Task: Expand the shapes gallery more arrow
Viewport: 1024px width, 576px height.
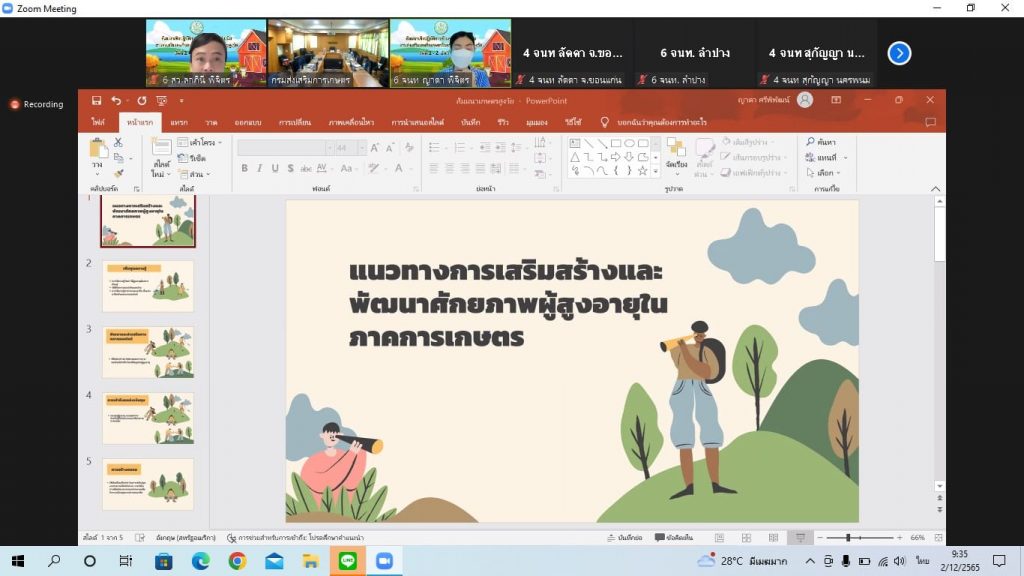Action: [656, 171]
